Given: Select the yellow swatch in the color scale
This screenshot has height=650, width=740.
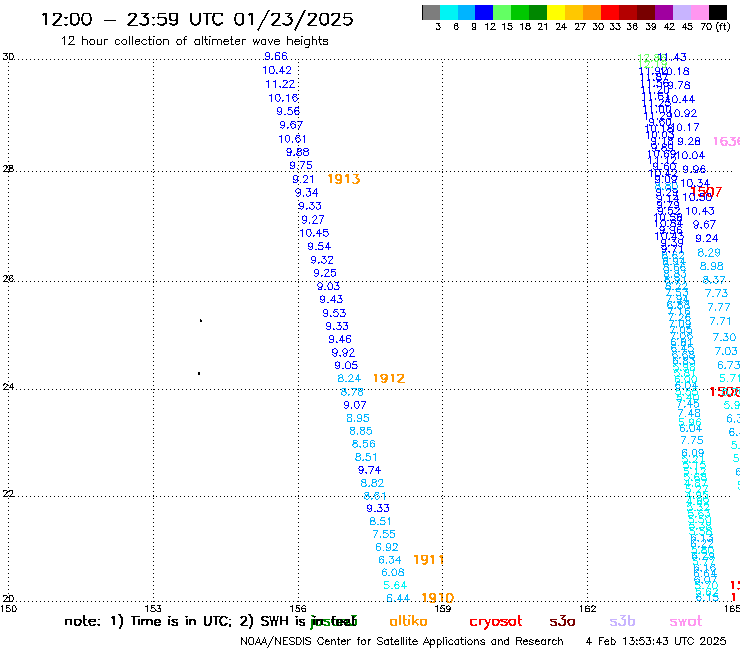Looking at the screenshot, I should coord(556,12).
